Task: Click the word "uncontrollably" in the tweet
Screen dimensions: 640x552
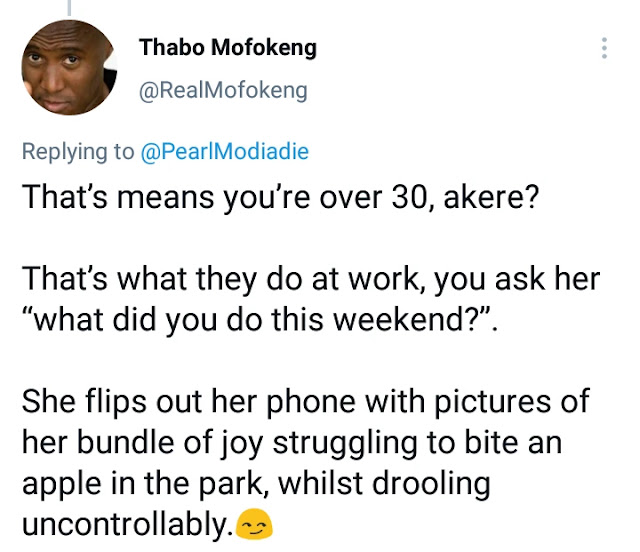Action: [129, 524]
